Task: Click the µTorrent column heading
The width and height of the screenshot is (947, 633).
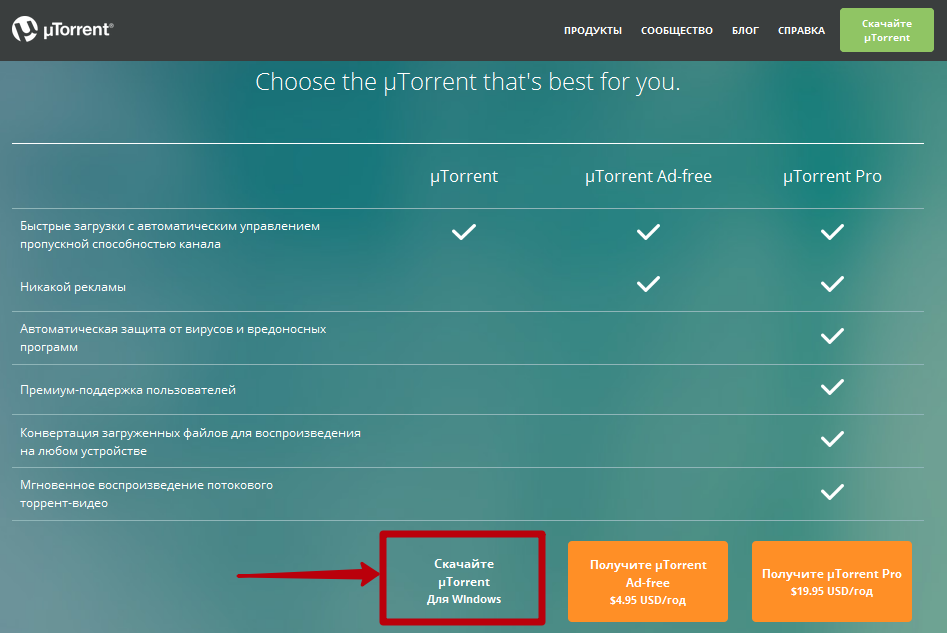Action: (464, 176)
